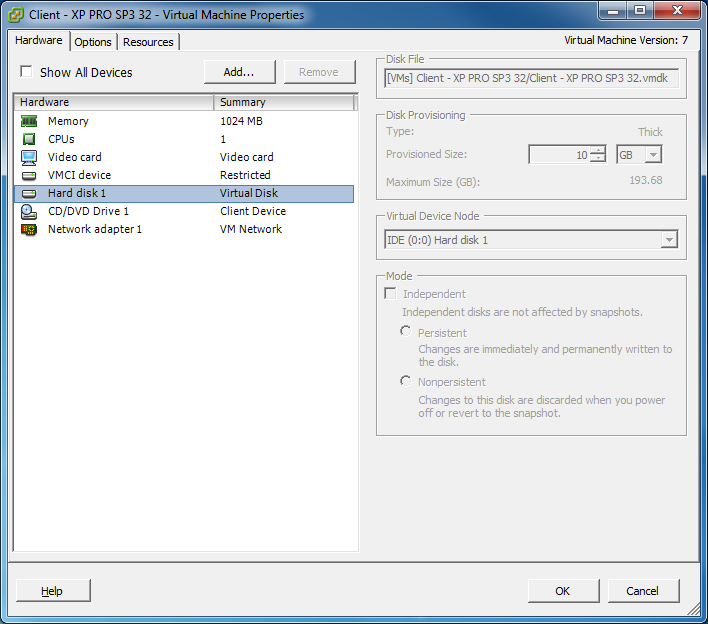
Task: Maximize the Virtual Machine Properties window
Action: (x=640, y=11)
